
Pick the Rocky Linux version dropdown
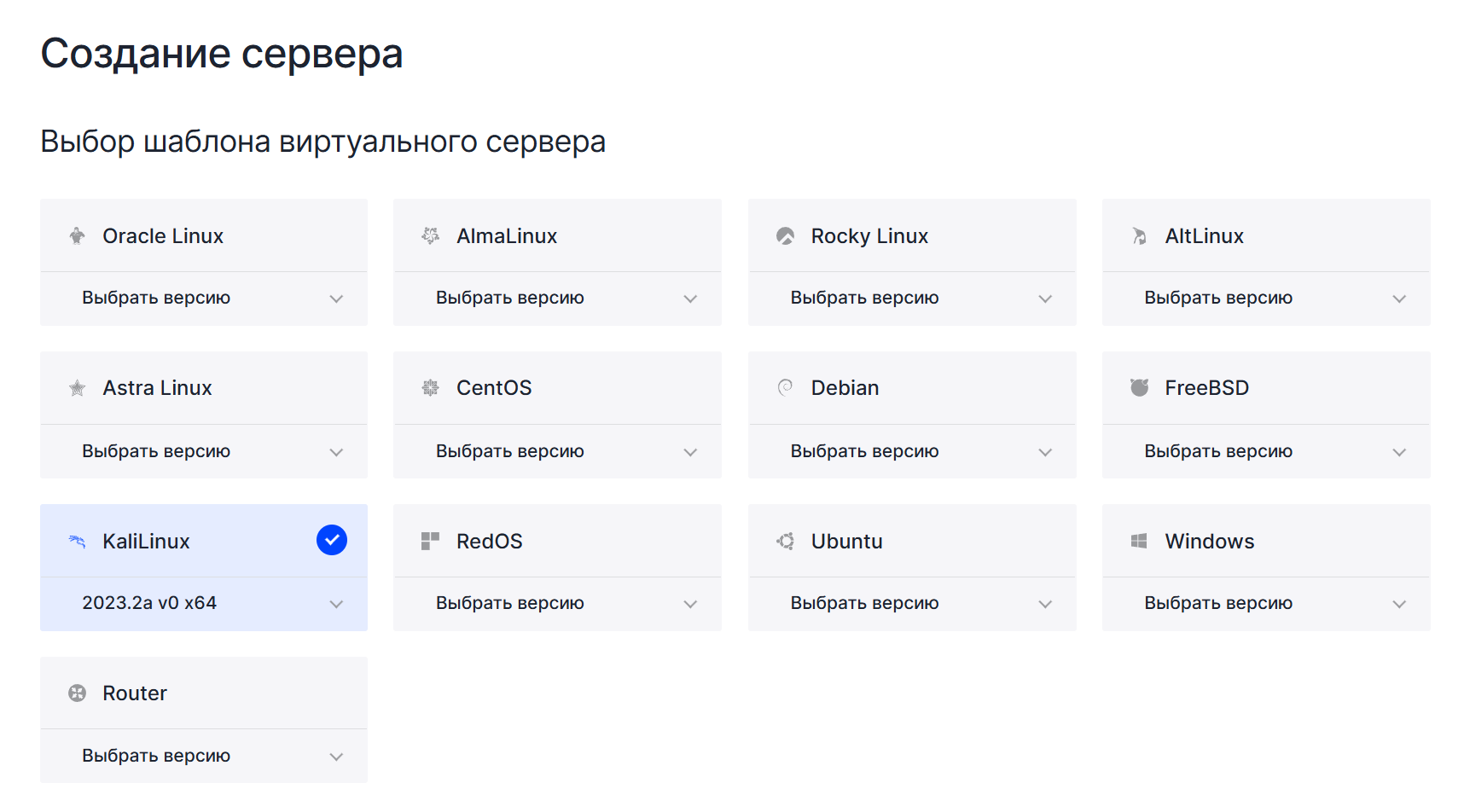912,299
